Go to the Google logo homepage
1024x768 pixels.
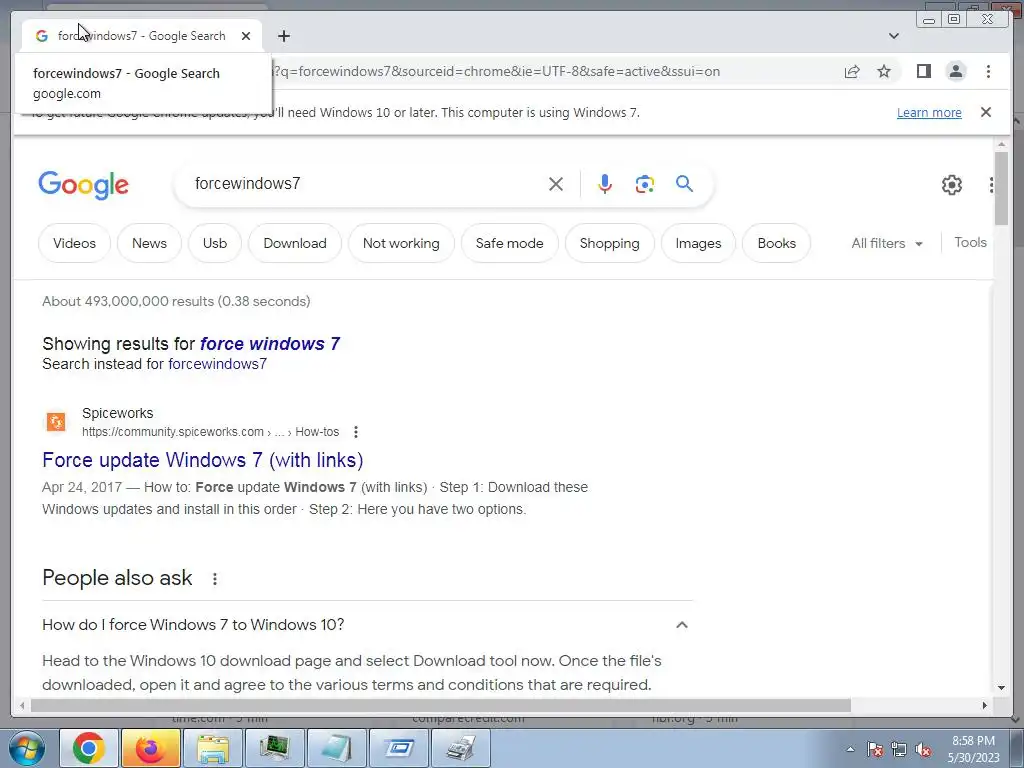click(x=83, y=185)
